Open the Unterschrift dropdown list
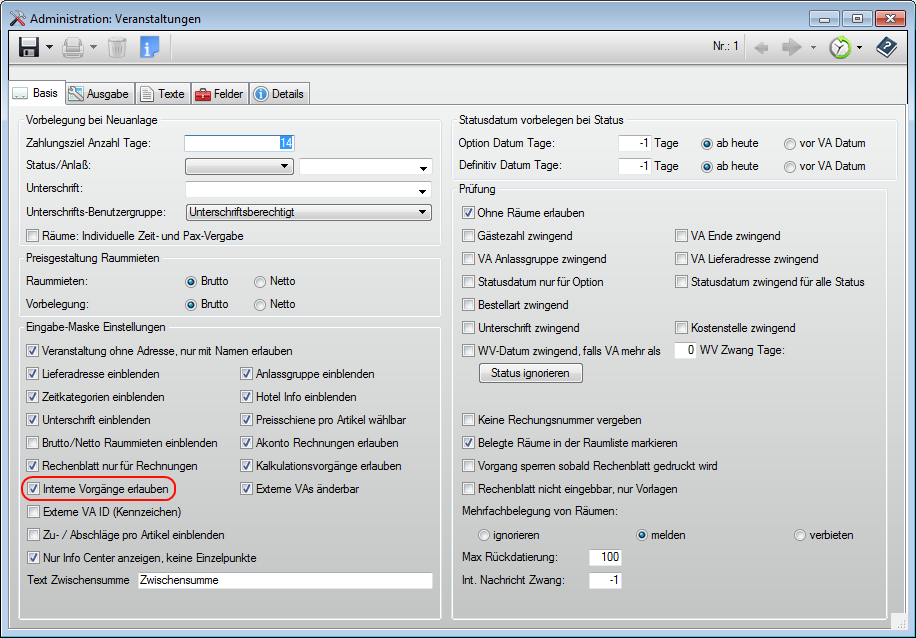Screen dimensions: 916x638 tap(423, 189)
